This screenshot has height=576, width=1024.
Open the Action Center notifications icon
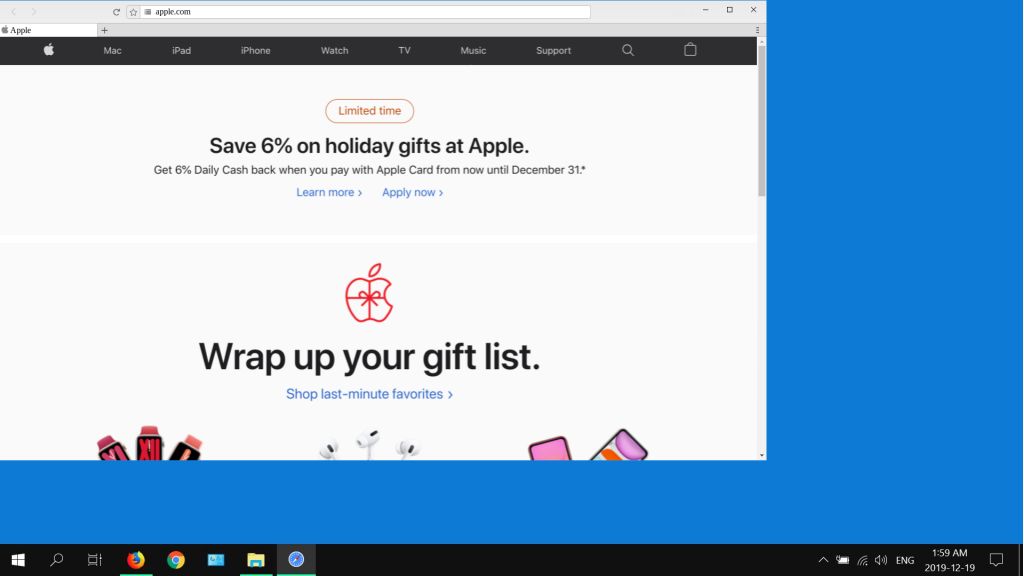[x=996, y=560]
